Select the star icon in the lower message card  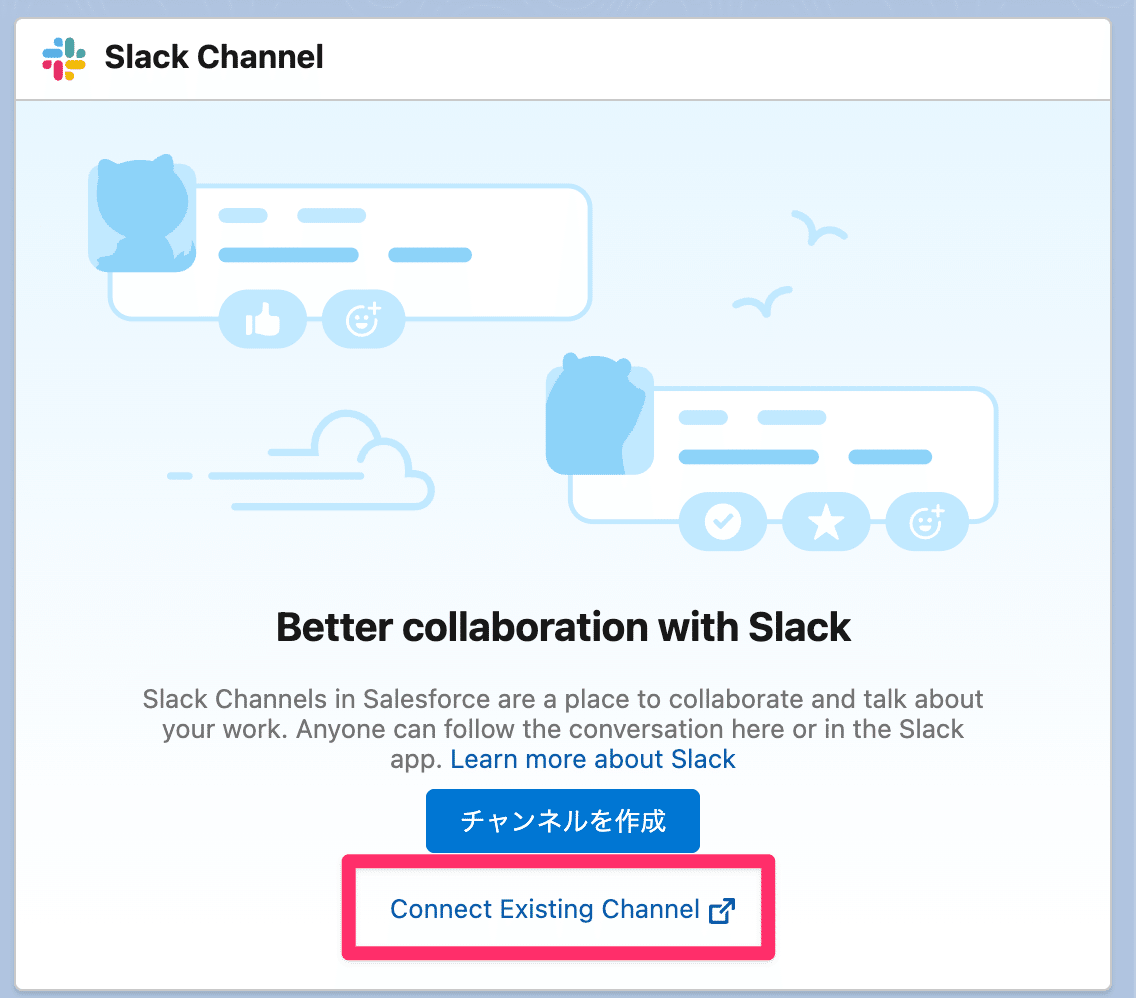[x=826, y=521]
